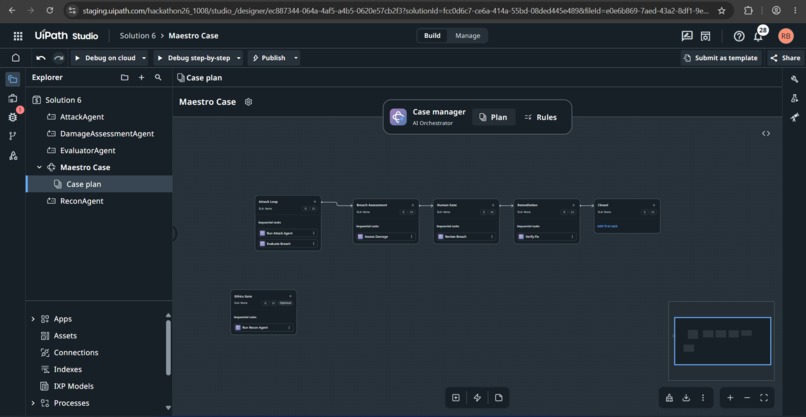Create new folder in Explorer
The image size is (806, 417).
[x=124, y=78]
